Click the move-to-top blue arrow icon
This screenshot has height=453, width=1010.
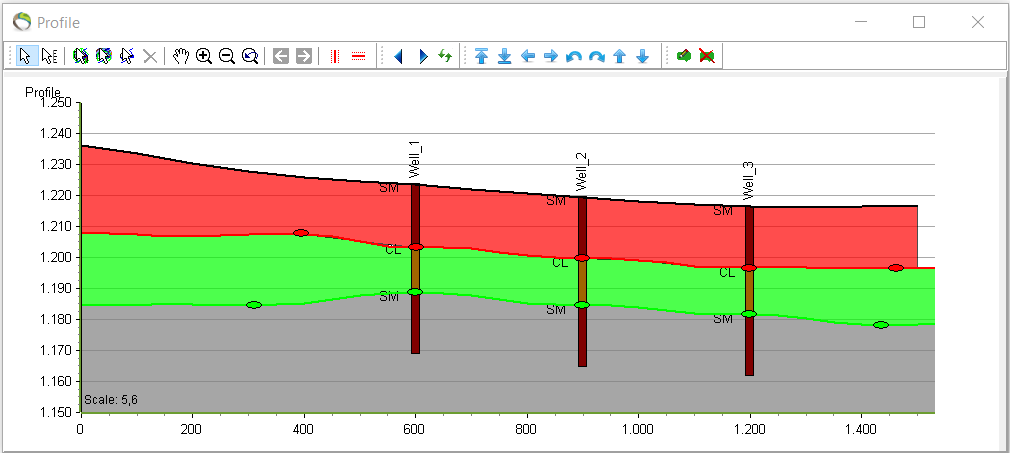481,56
